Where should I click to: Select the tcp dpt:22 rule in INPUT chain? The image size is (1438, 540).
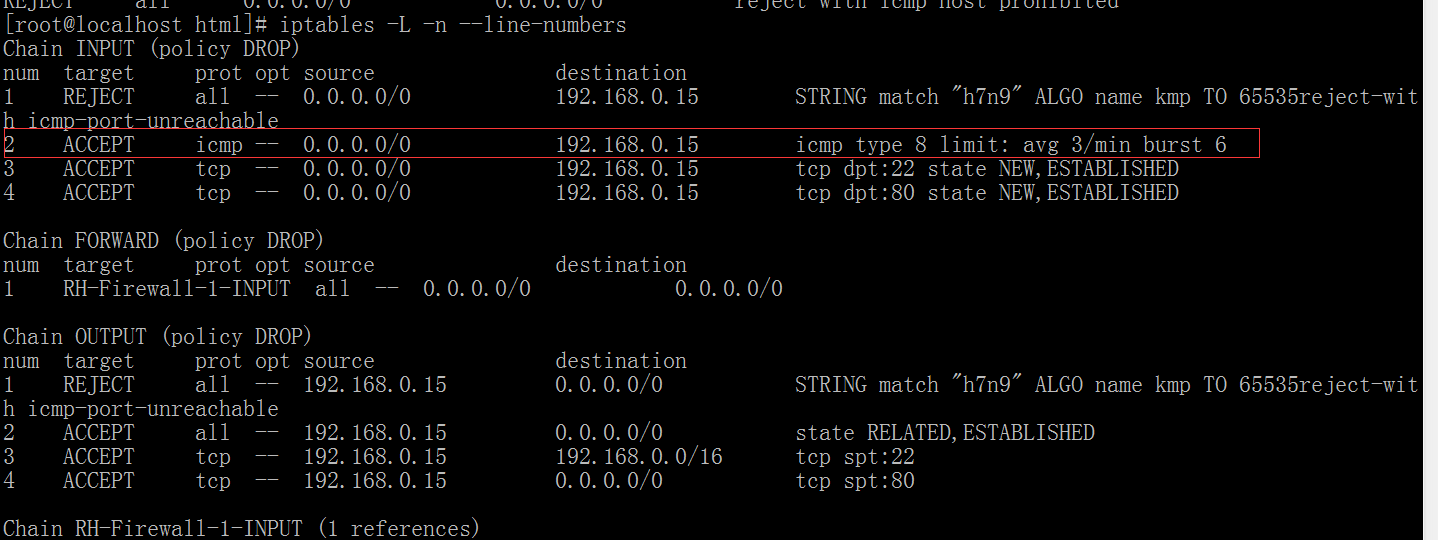click(986, 169)
